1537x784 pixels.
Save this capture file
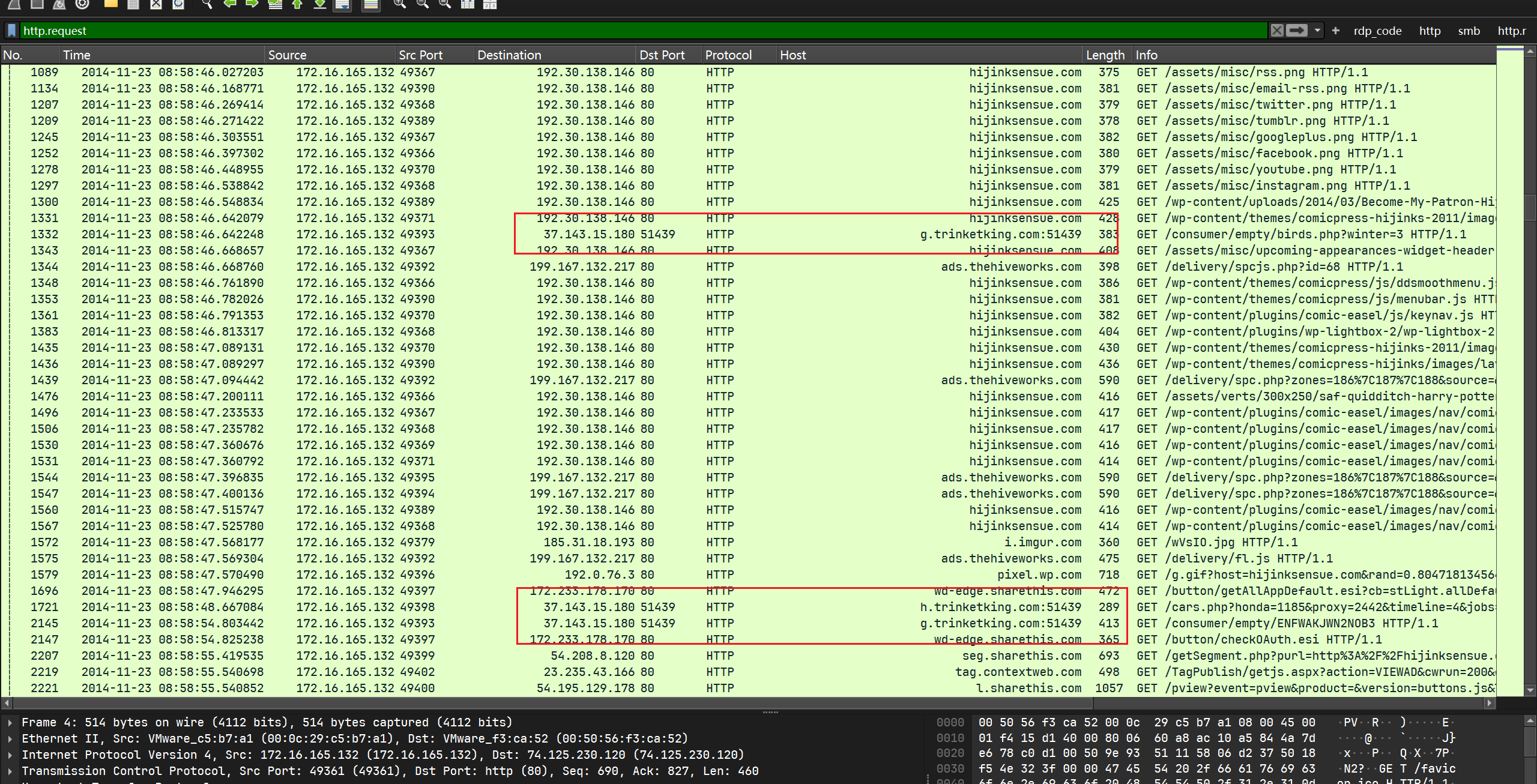(x=133, y=4)
